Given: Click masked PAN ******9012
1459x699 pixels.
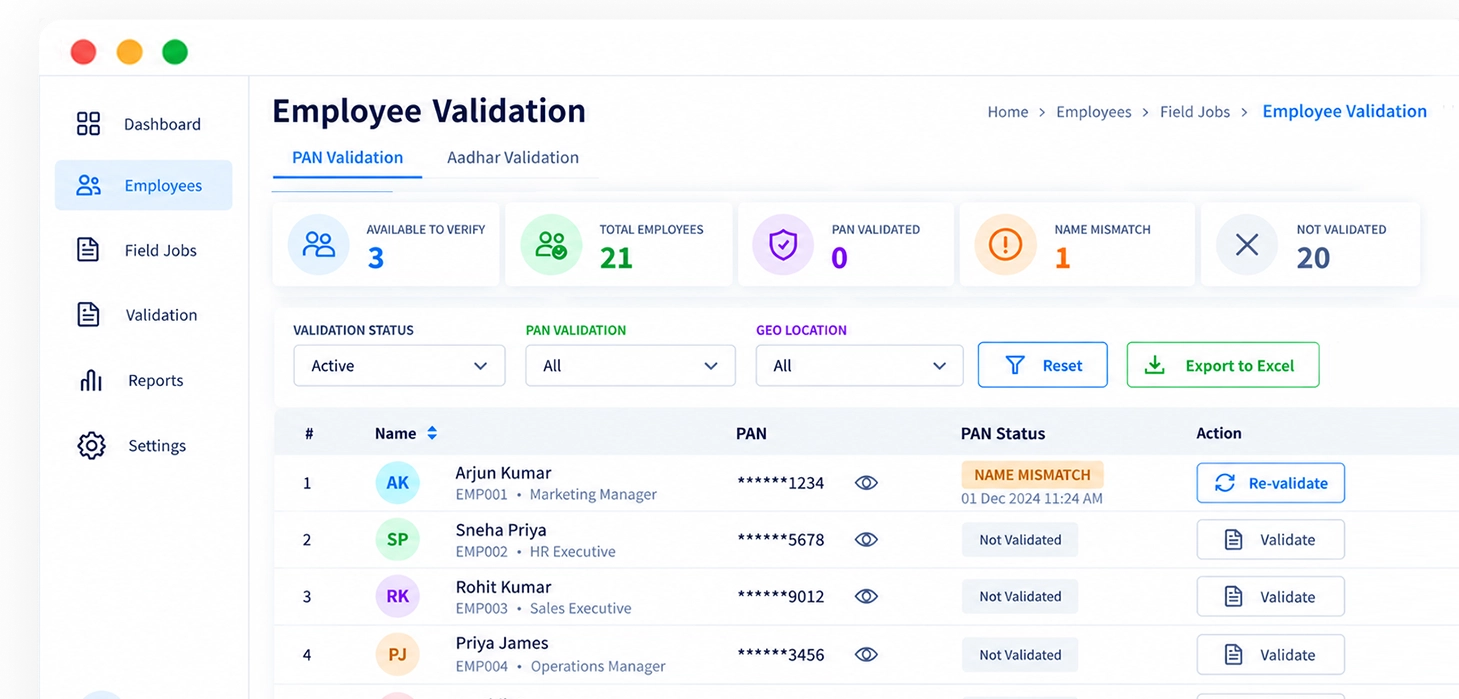Looking at the screenshot, I should (x=780, y=597).
